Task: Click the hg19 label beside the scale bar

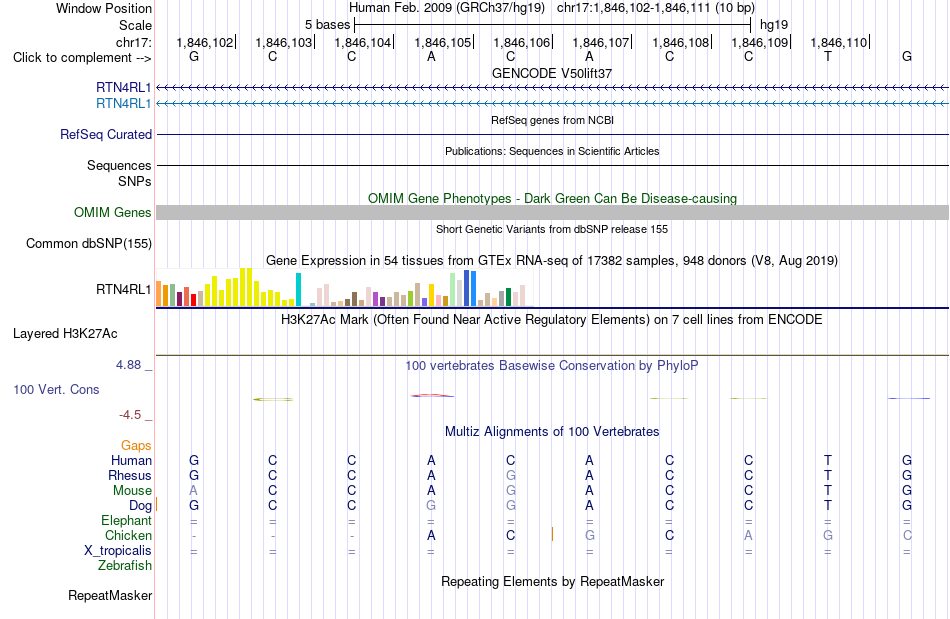Action: 774,25
